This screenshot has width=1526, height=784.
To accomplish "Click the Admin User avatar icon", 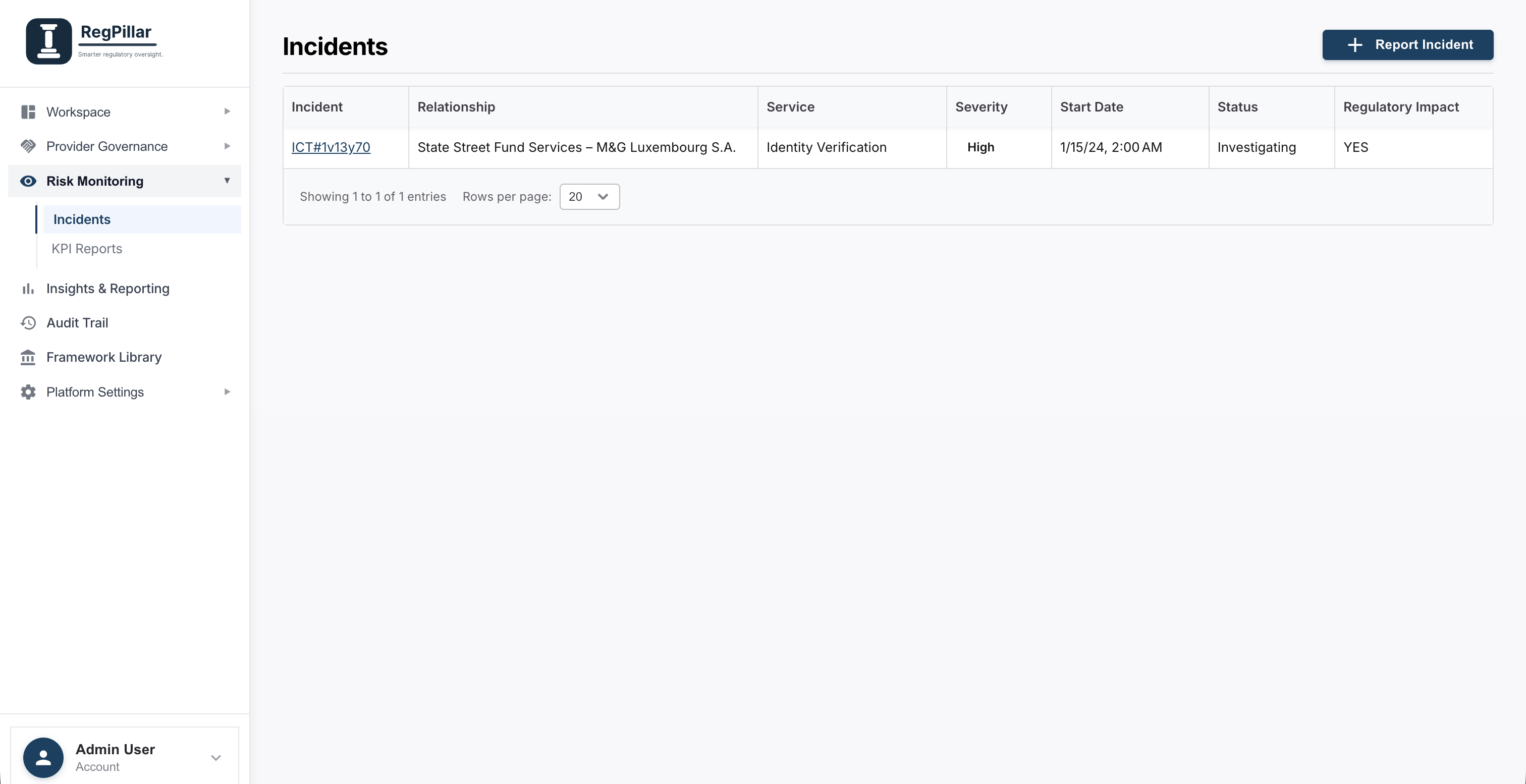I will (43, 757).
